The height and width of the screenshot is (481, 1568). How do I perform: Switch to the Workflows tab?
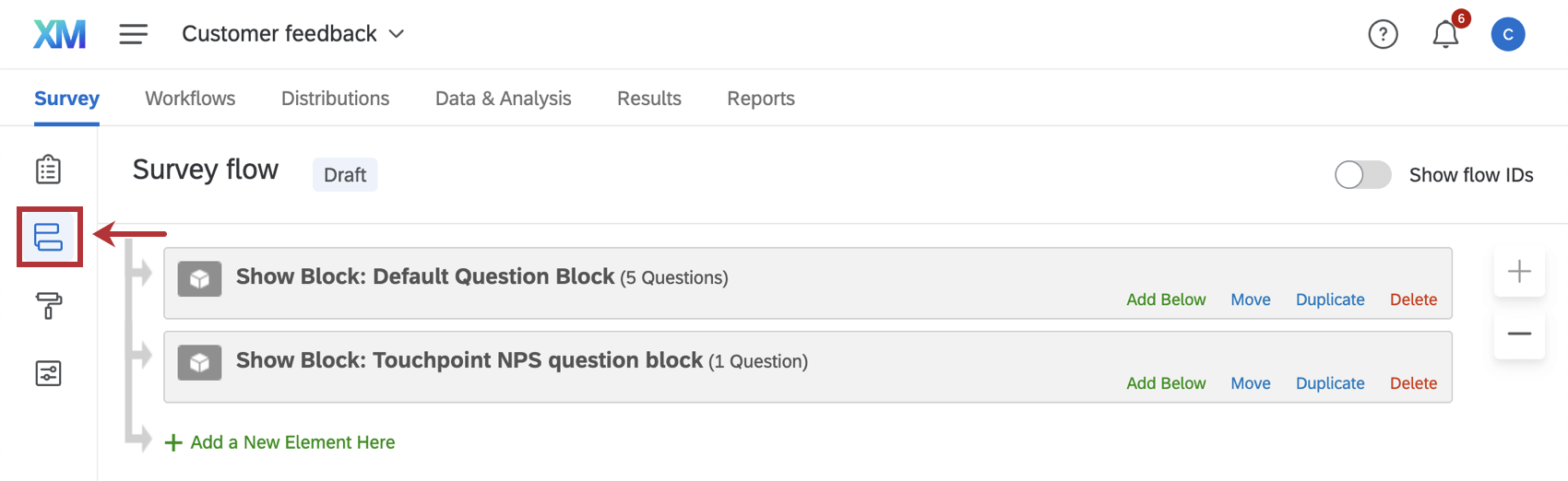click(x=190, y=99)
